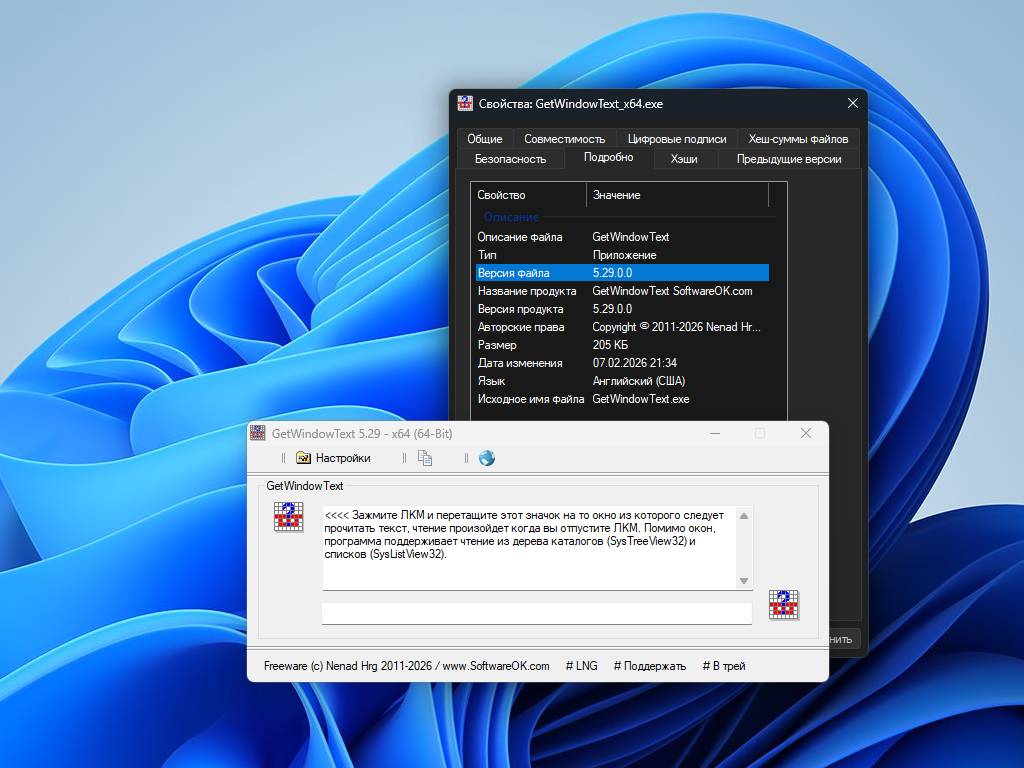Open the Совместимость tab
This screenshot has height=768, width=1024.
(565, 139)
